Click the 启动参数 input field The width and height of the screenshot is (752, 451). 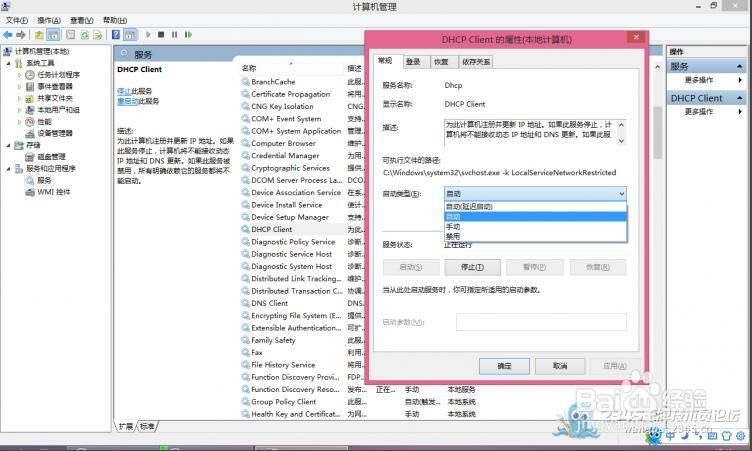[x=541, y=322]
